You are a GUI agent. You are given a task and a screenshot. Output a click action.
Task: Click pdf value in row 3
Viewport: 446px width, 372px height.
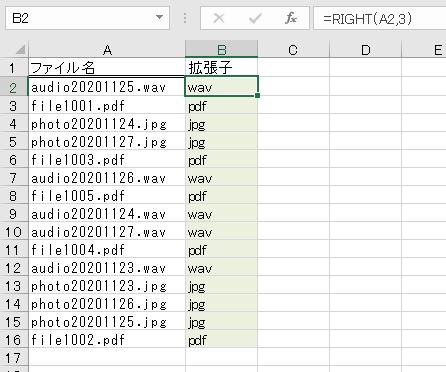197,107
